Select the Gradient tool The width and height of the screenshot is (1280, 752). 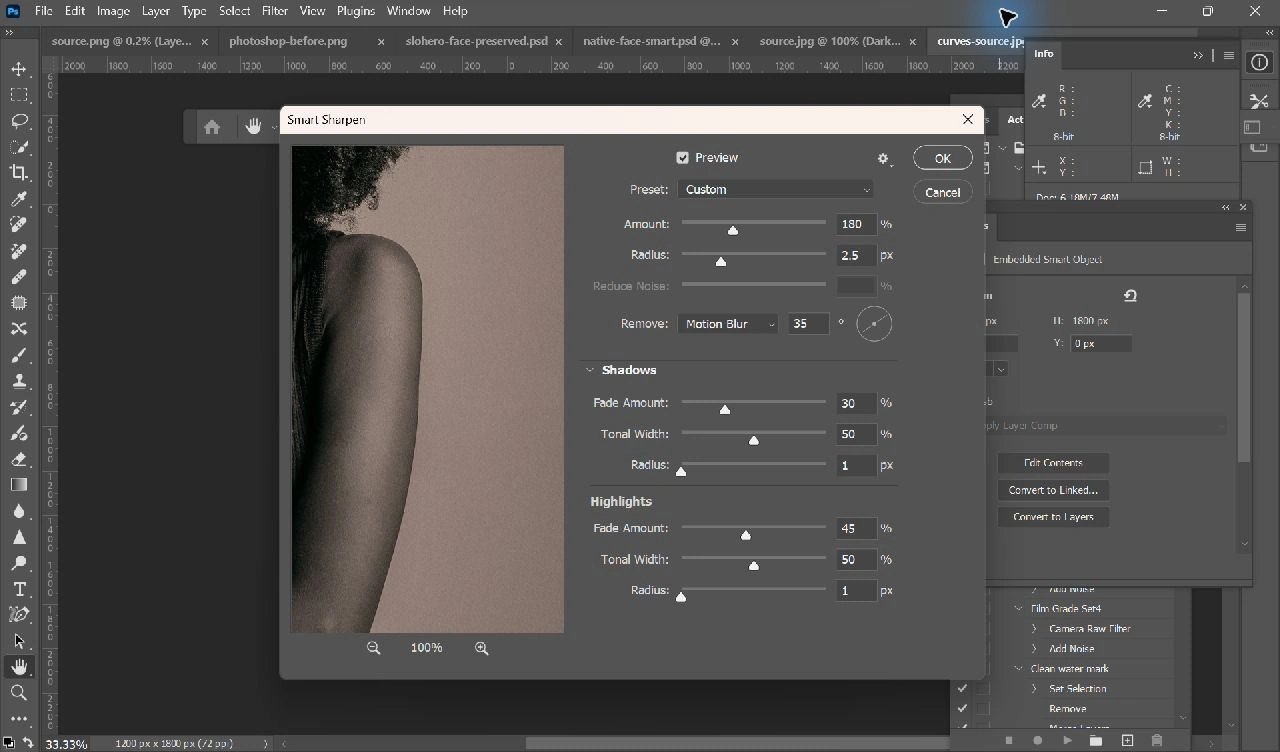19,485
